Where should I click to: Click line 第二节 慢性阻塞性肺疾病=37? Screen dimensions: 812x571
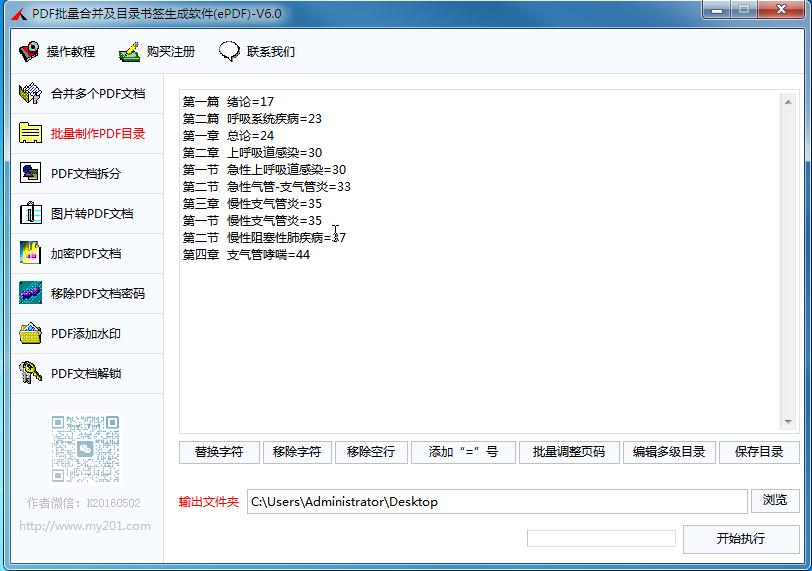point(264,238)
